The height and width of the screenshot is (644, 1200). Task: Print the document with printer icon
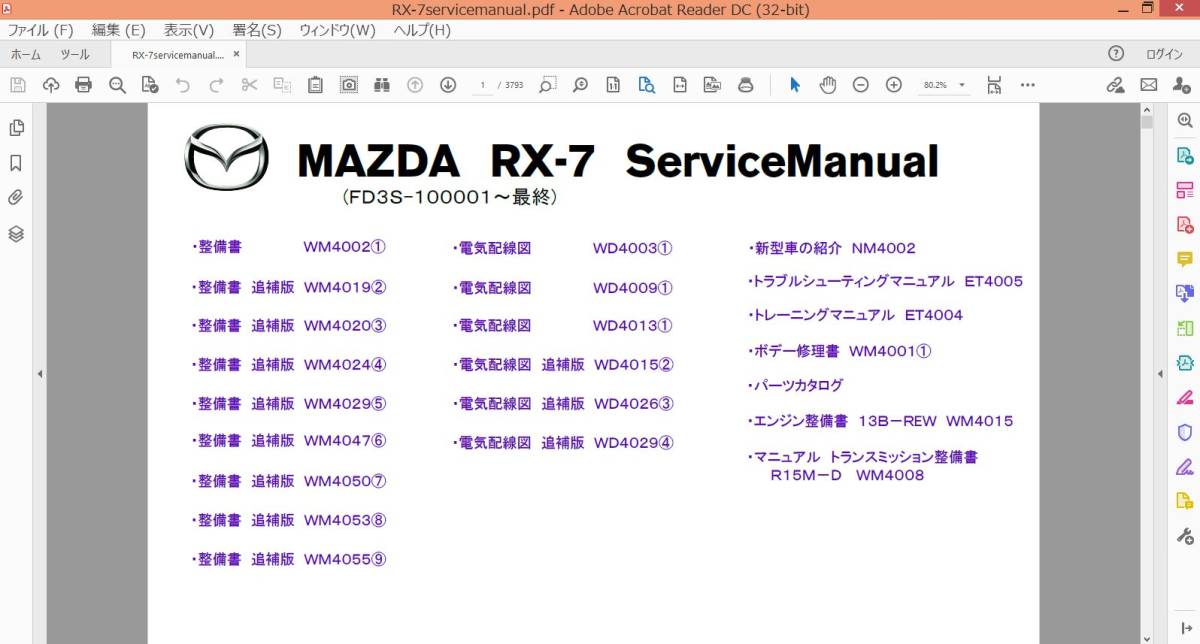point(84,85)
